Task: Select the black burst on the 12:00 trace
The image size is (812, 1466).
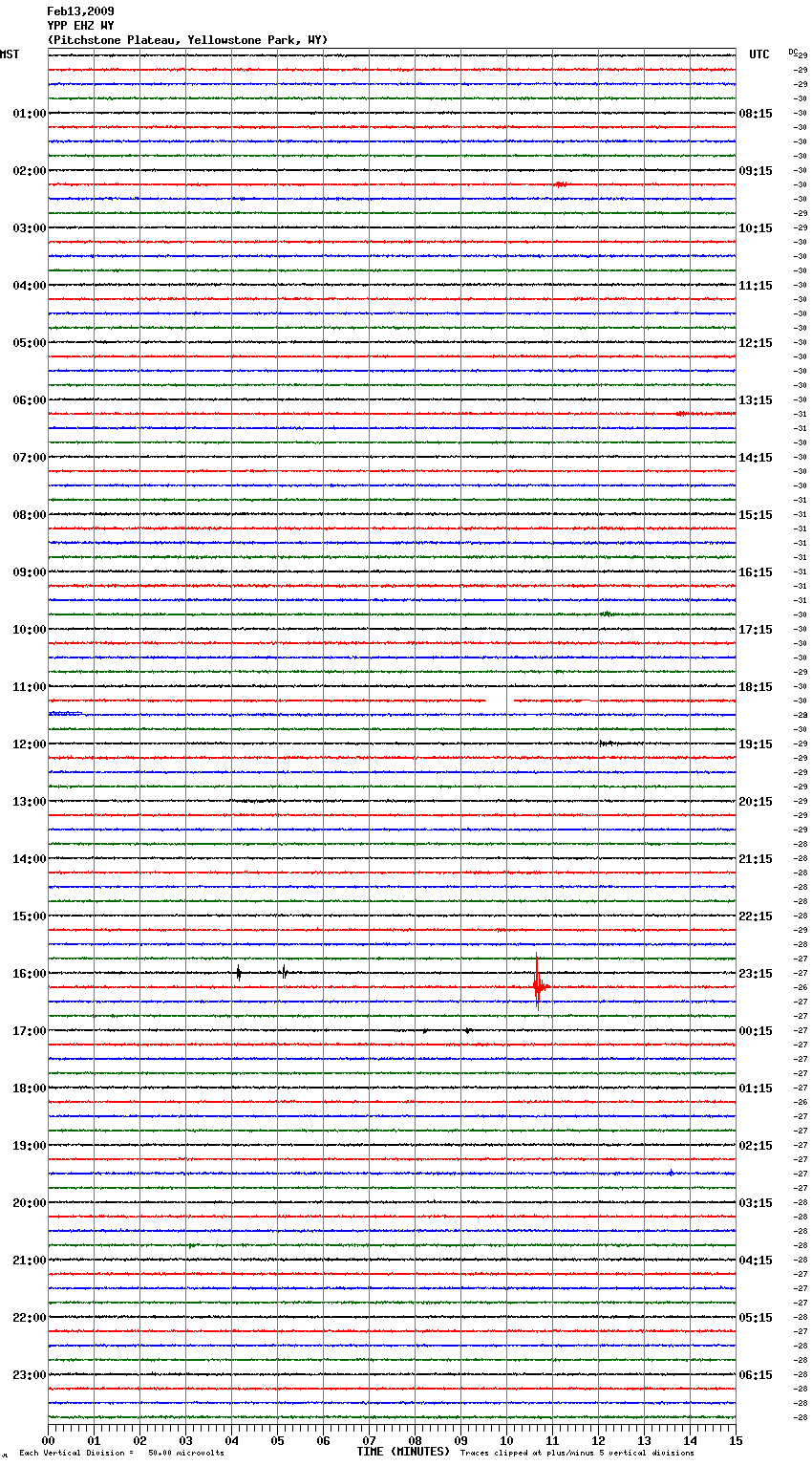Action: coord(608,744)
